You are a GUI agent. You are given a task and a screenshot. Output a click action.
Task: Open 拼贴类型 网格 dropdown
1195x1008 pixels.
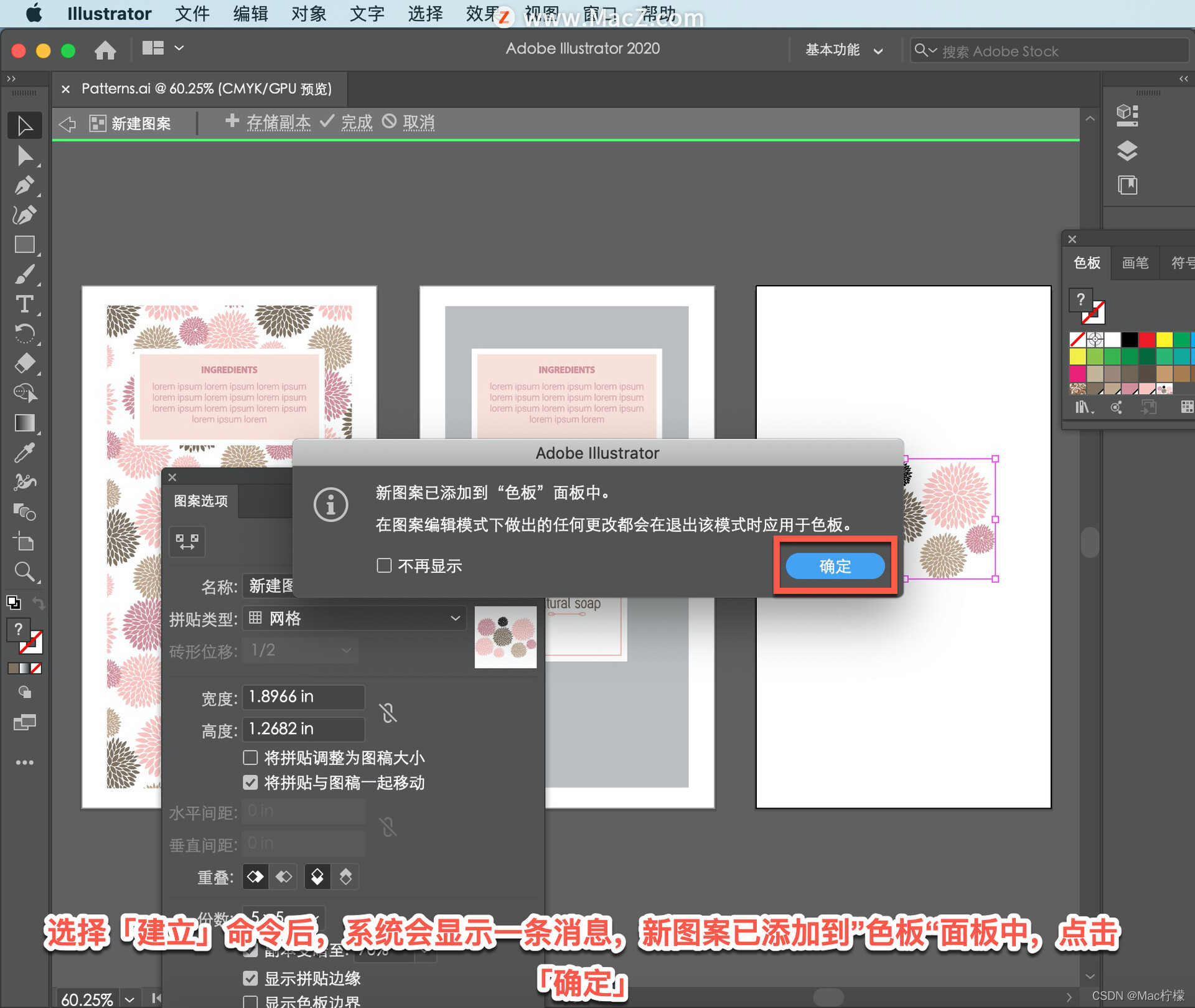(354, 618)
